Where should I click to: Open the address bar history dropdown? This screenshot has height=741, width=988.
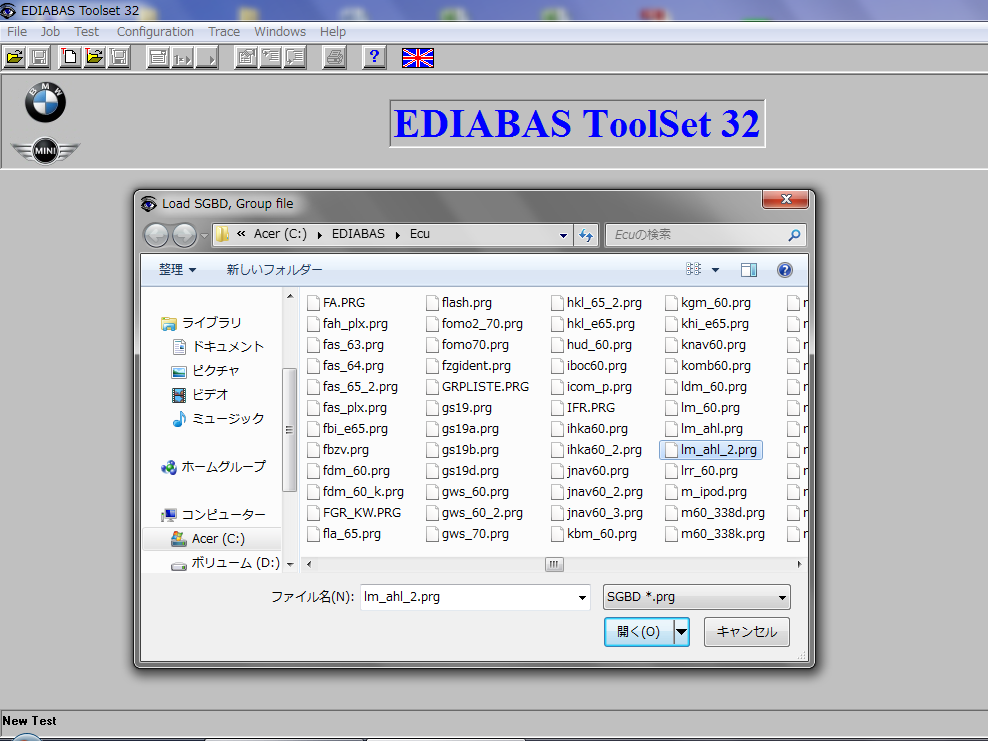pyautogui.click(x=563, y=235)
